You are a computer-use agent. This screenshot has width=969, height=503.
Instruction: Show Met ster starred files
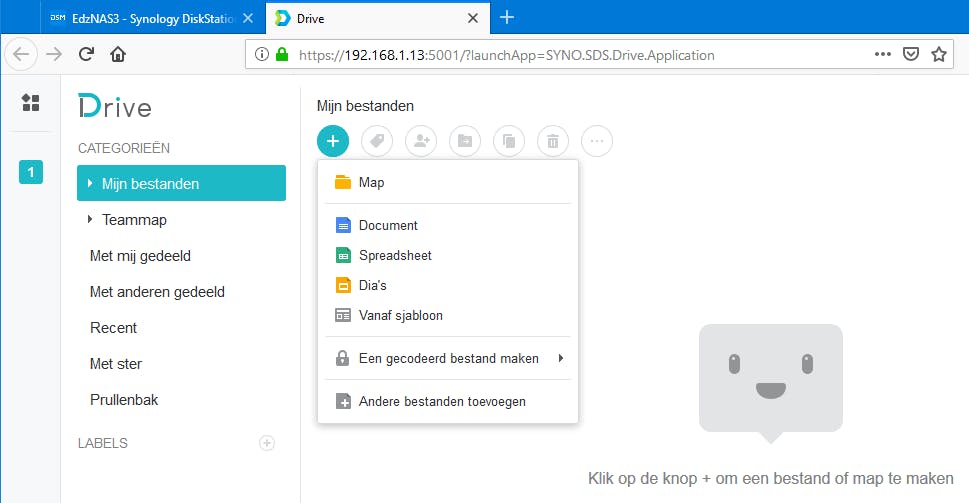click(181, 364)
